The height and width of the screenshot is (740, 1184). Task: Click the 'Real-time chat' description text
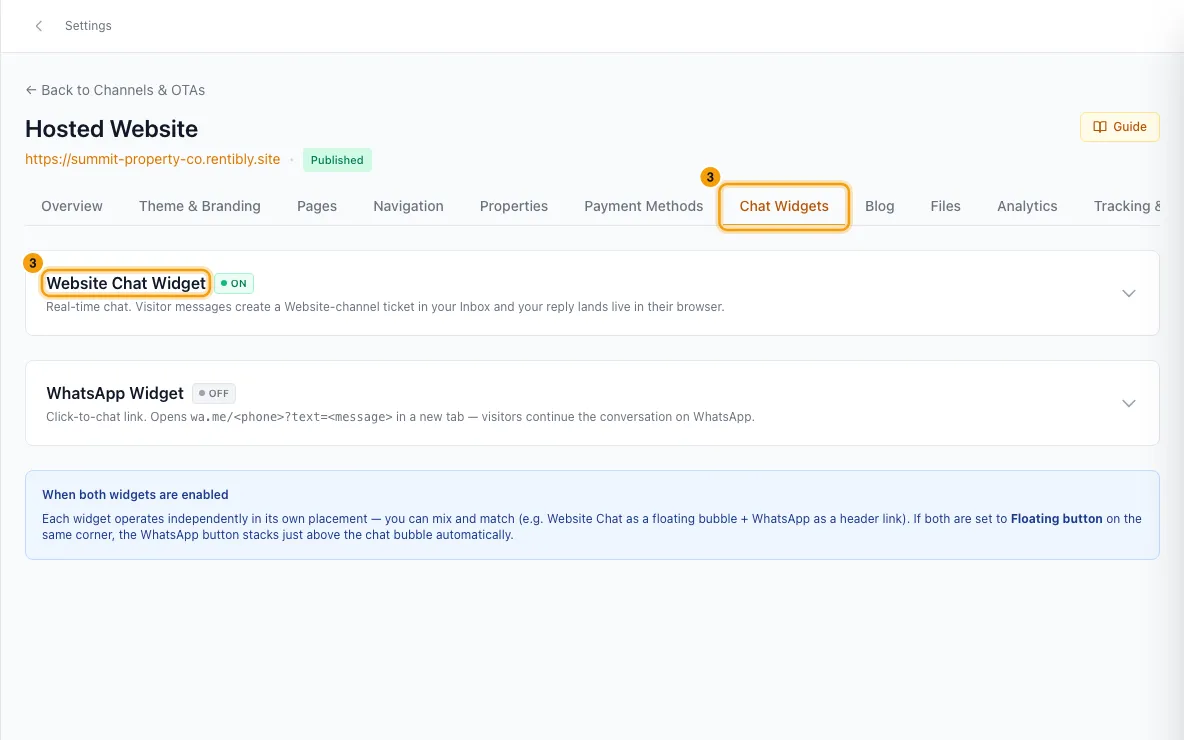coord(385,307)
